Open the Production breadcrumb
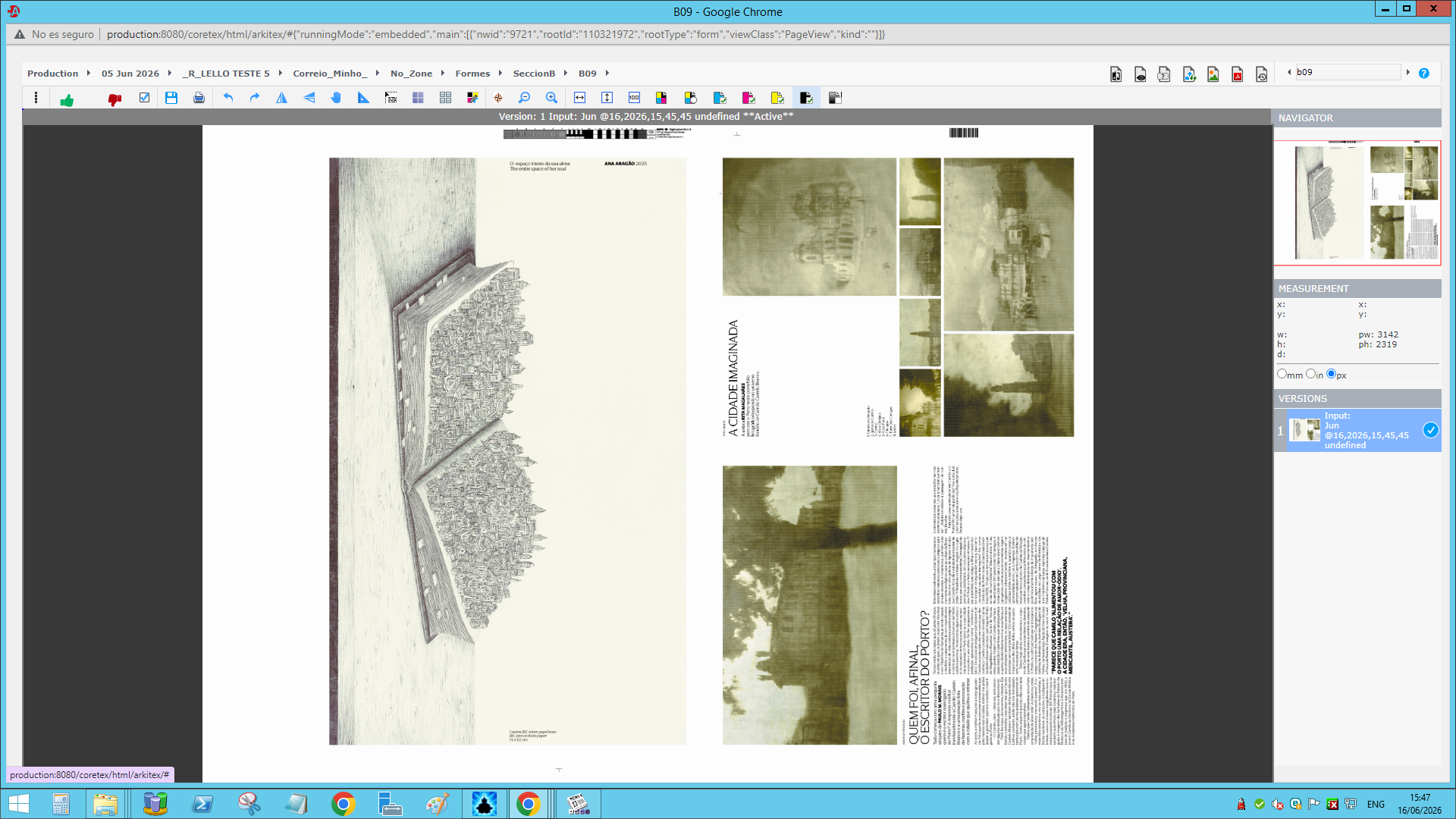The height and width of the screenshot is (819, 1456). tap(52, 74)
